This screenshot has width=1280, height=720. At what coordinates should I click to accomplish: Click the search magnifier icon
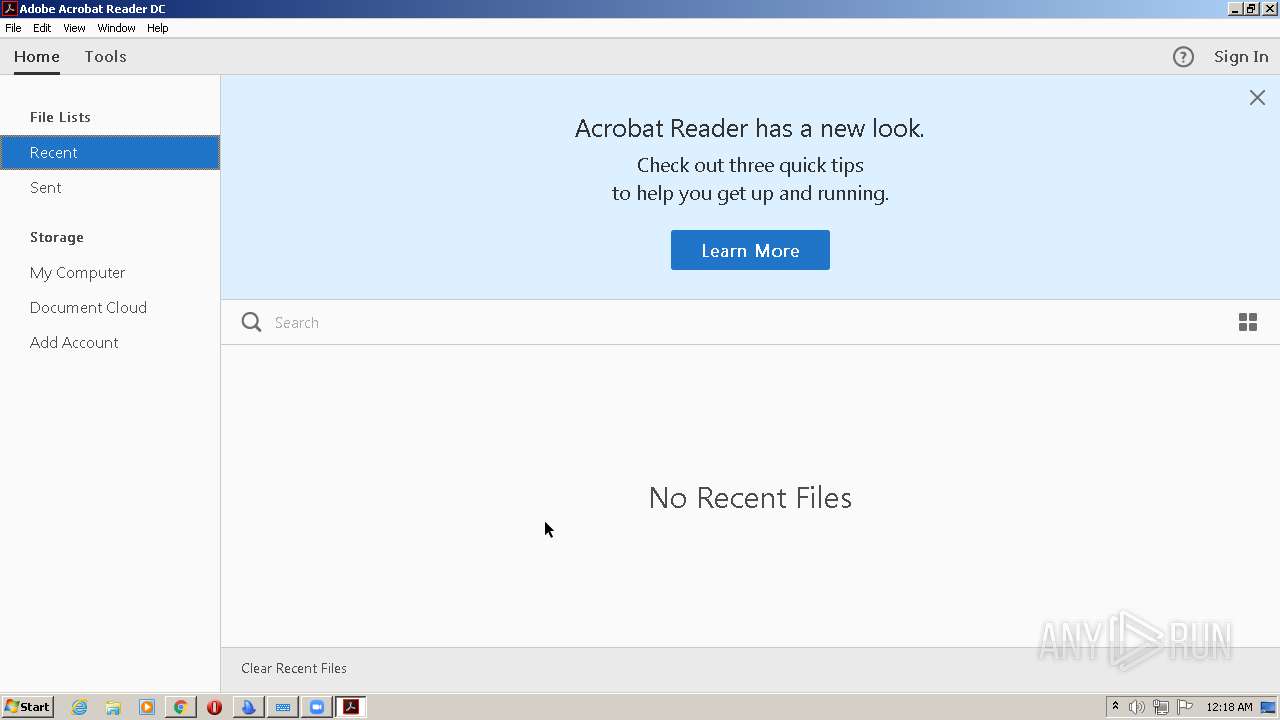[x=251, y=322]
